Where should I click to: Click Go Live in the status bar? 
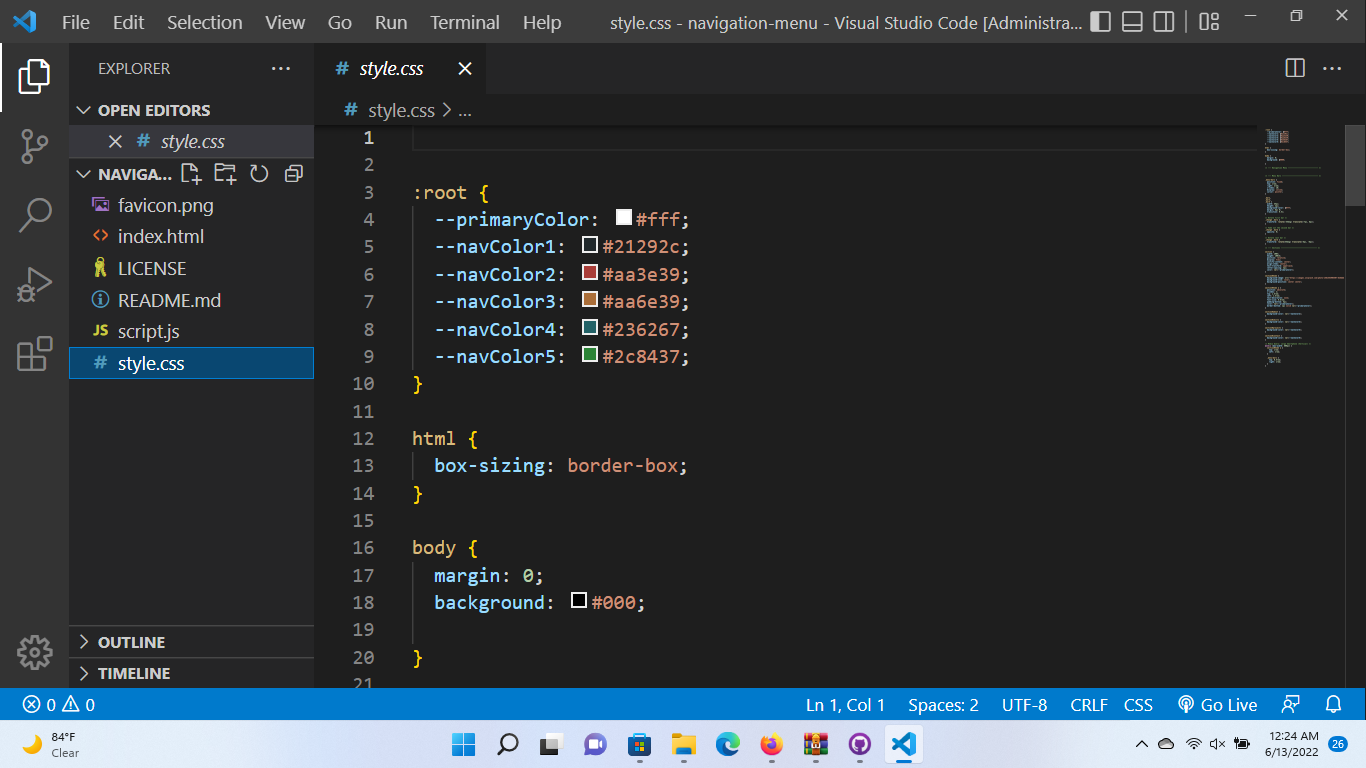tap(1217, 704)
